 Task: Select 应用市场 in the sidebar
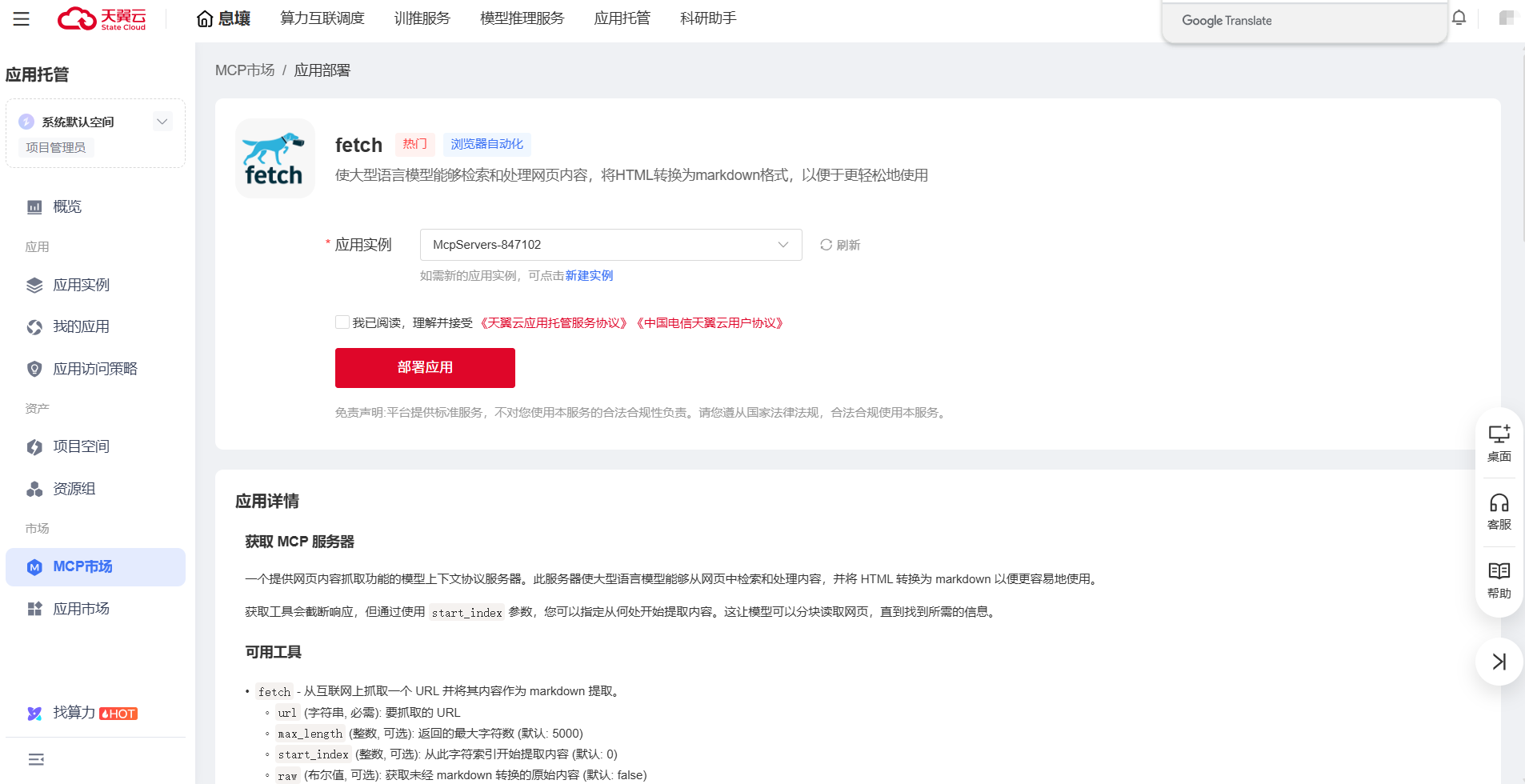tap(95, 609)
